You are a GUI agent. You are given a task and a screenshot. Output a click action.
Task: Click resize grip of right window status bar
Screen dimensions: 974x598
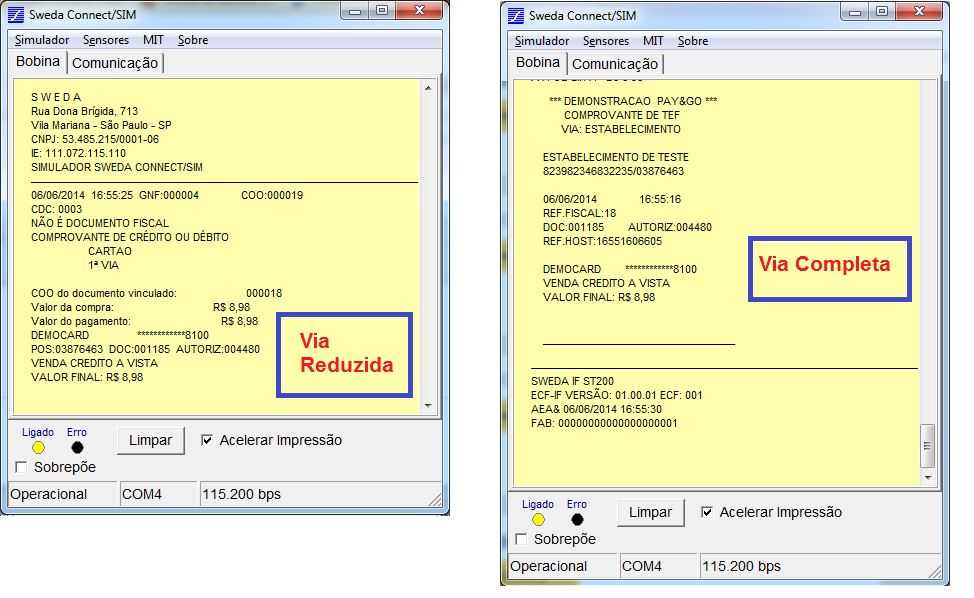935,571
